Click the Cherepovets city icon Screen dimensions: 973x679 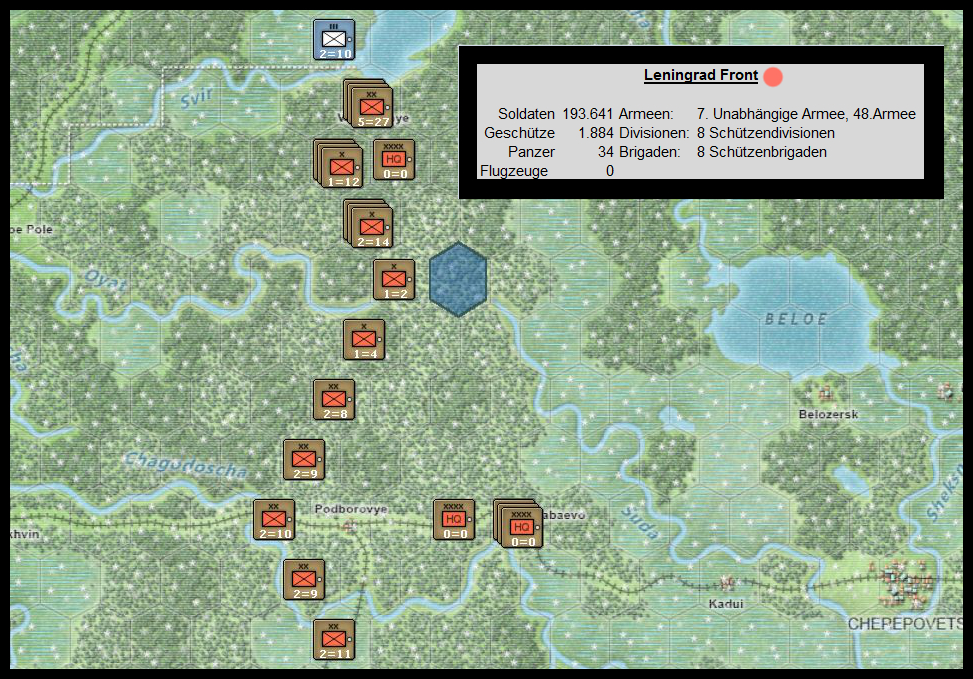(x=903, y=582)
